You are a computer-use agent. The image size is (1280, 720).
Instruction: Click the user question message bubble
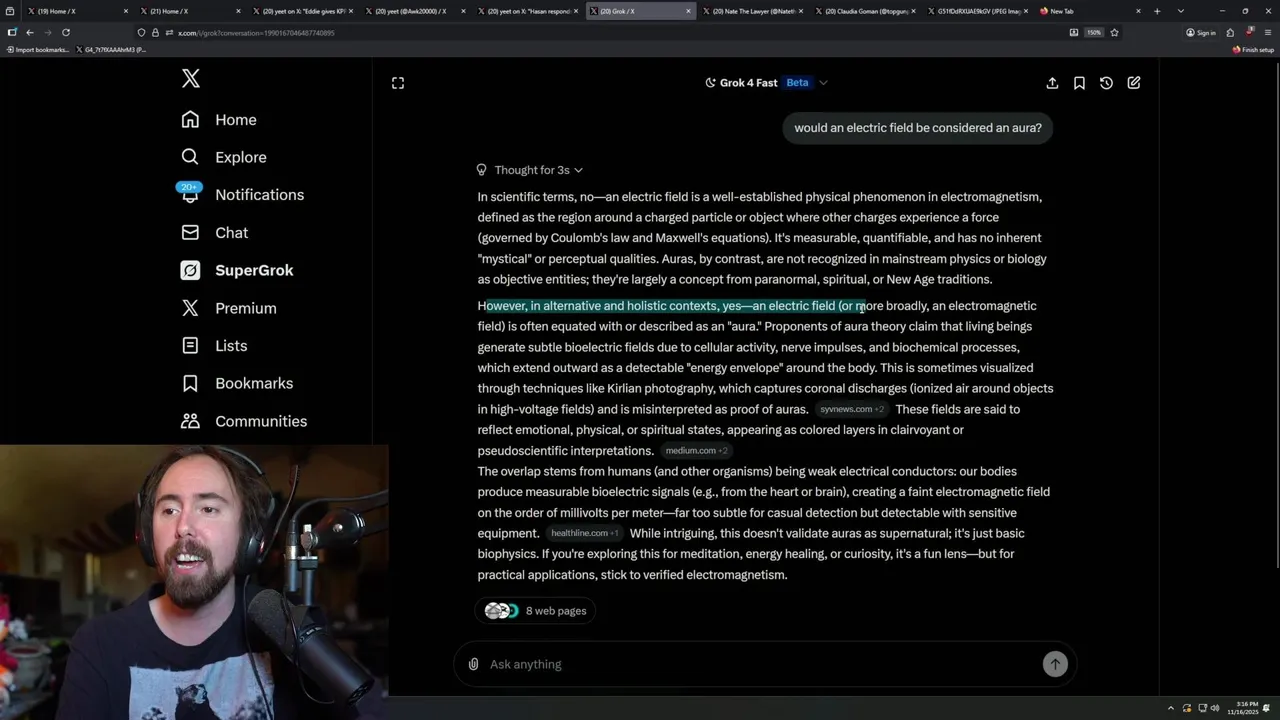pyautogui.click(x=918, y=128)
